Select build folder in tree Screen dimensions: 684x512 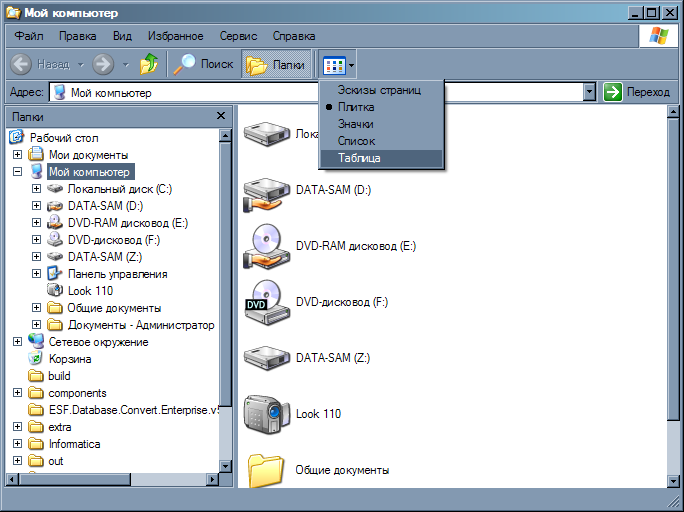tap(59, 376)
